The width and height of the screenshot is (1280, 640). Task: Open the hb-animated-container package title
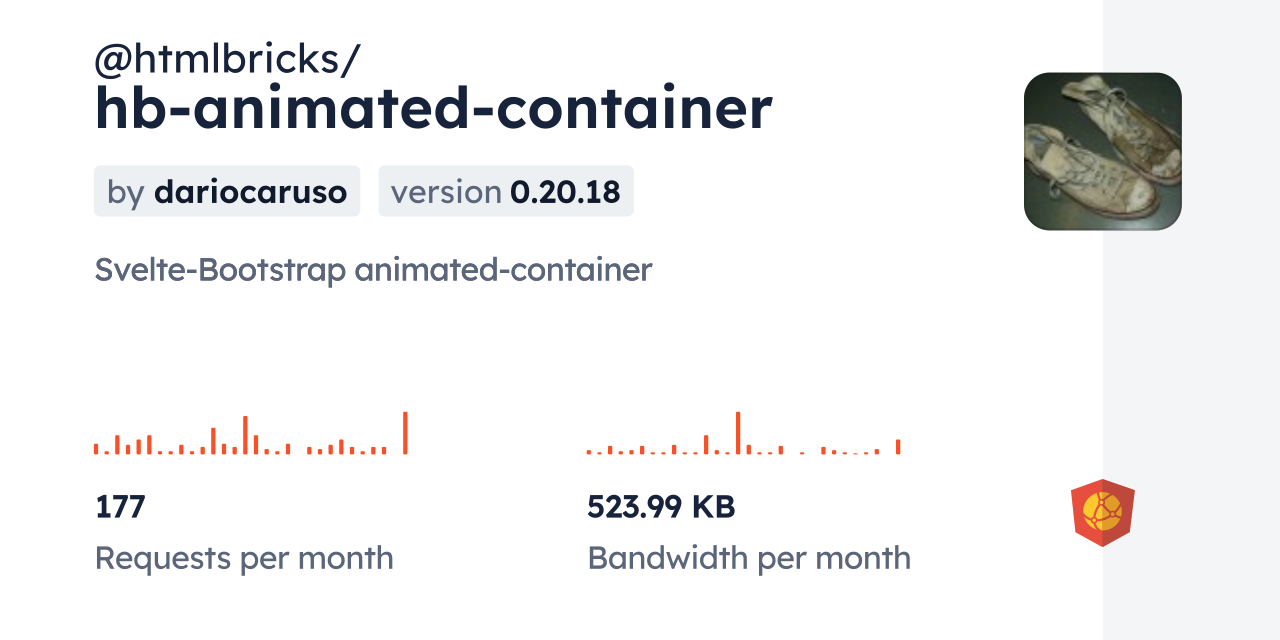tap(433, 108)
